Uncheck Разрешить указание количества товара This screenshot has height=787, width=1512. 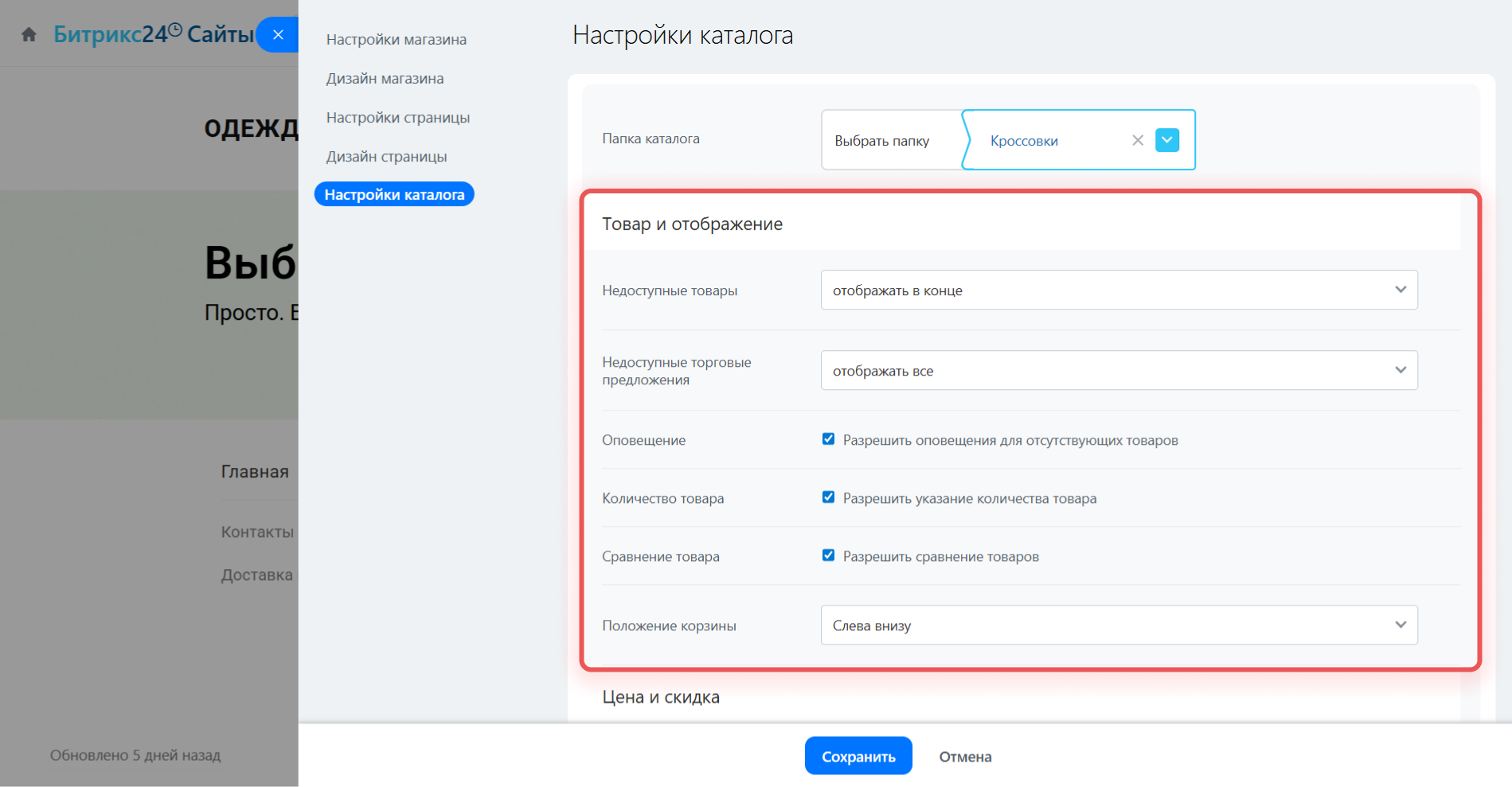(x=828, y=497)
